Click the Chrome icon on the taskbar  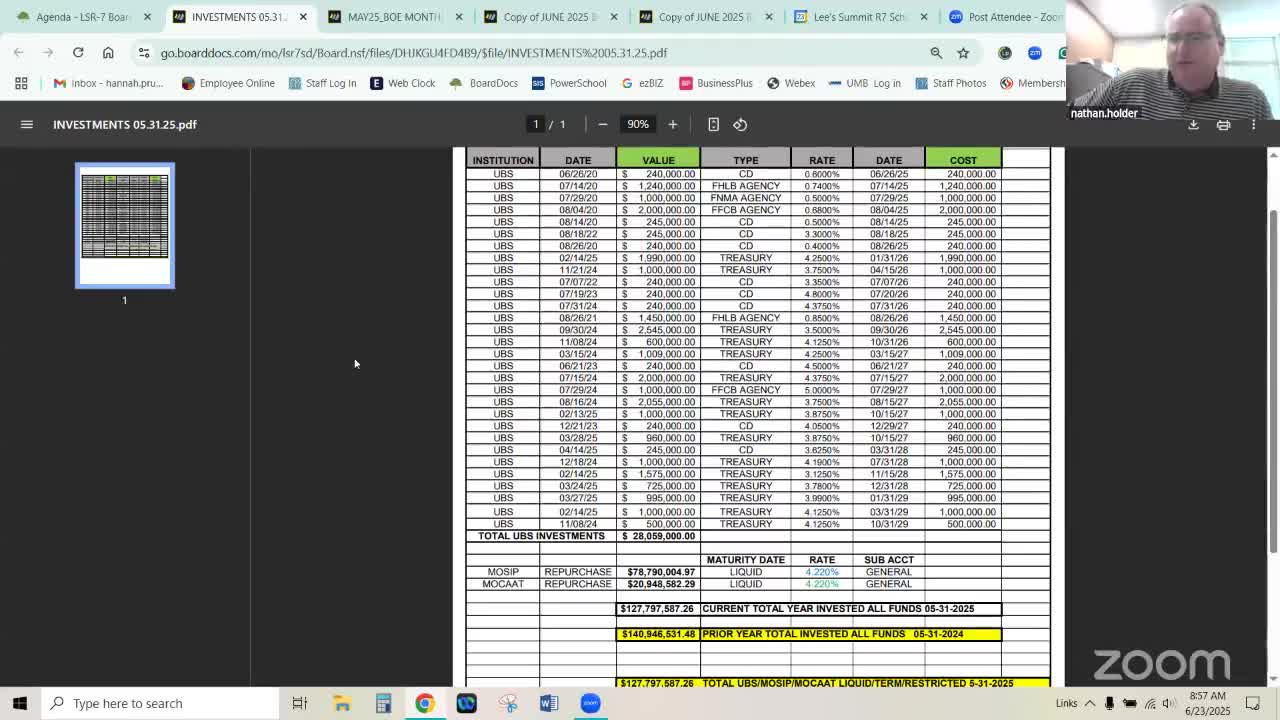425,703
